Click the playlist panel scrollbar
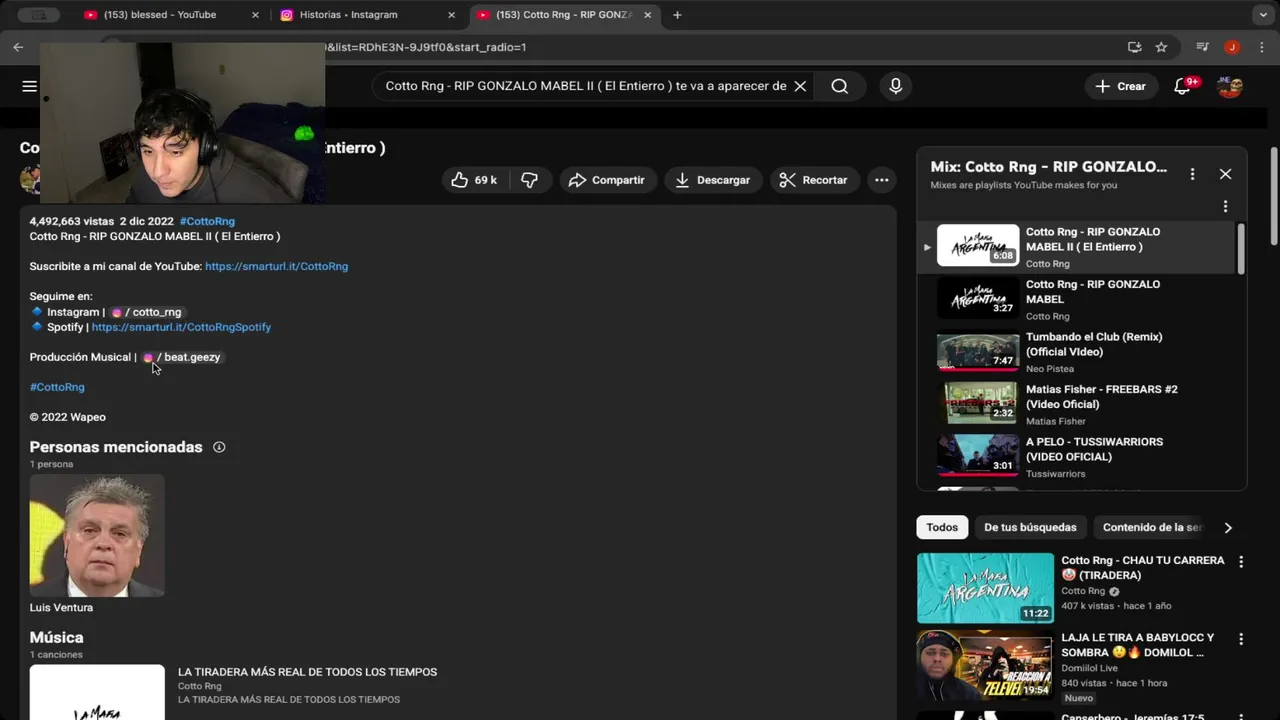 [x=1241, y=248]
